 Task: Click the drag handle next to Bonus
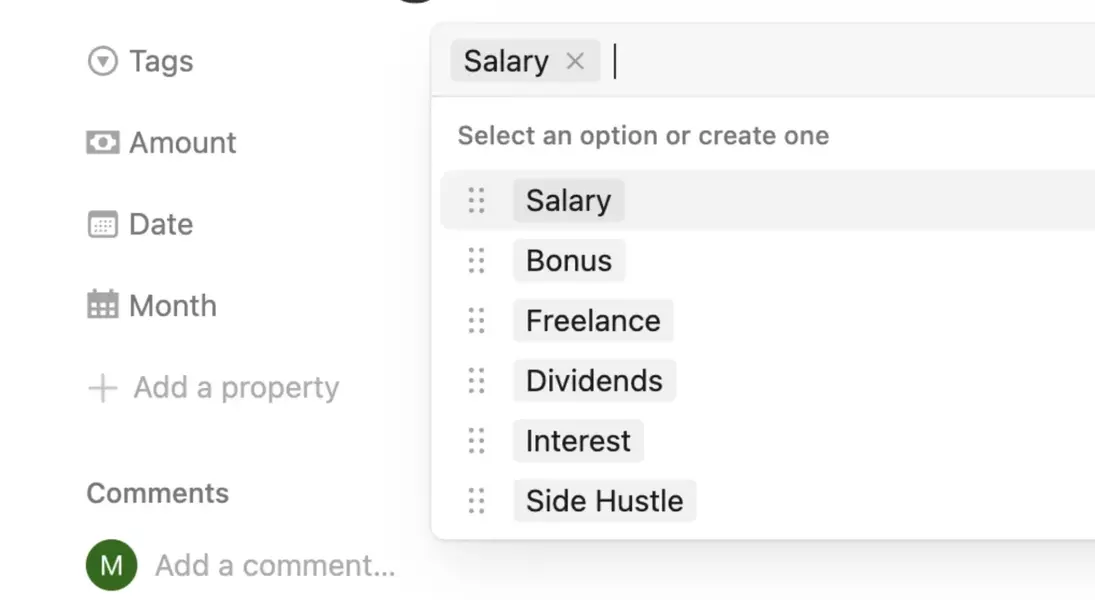[476, 261]
